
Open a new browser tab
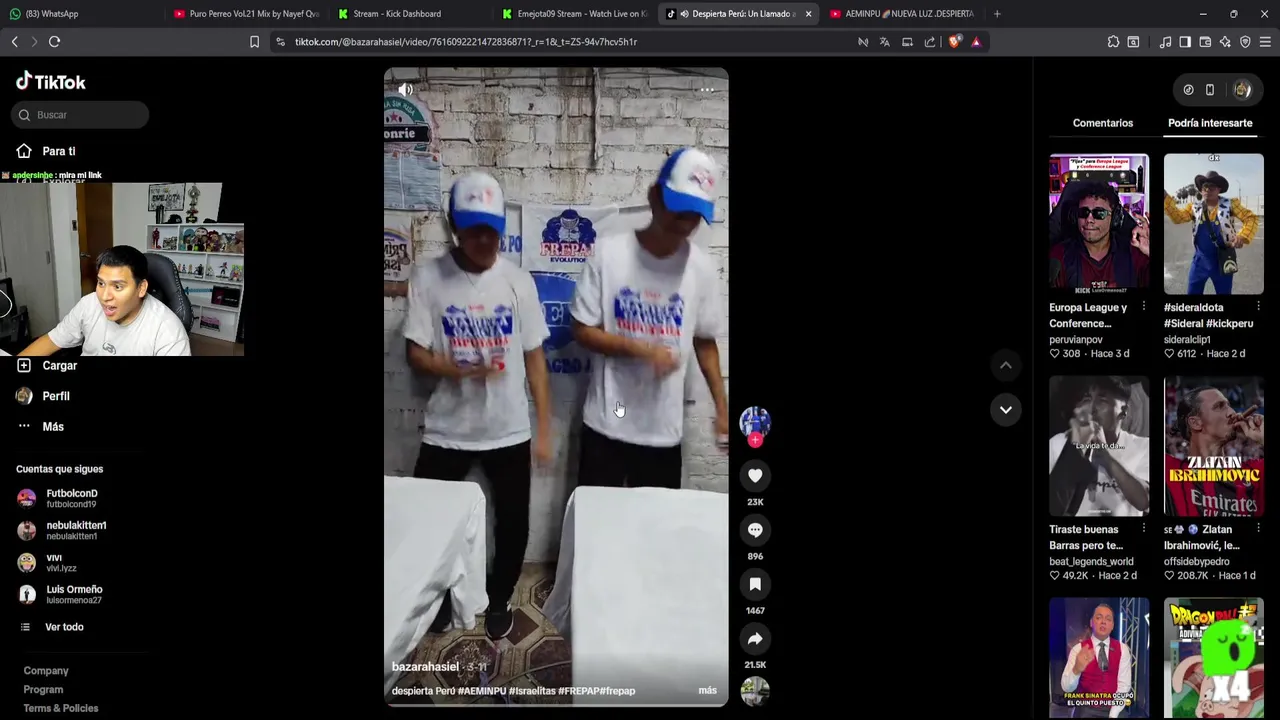(997, 14)
